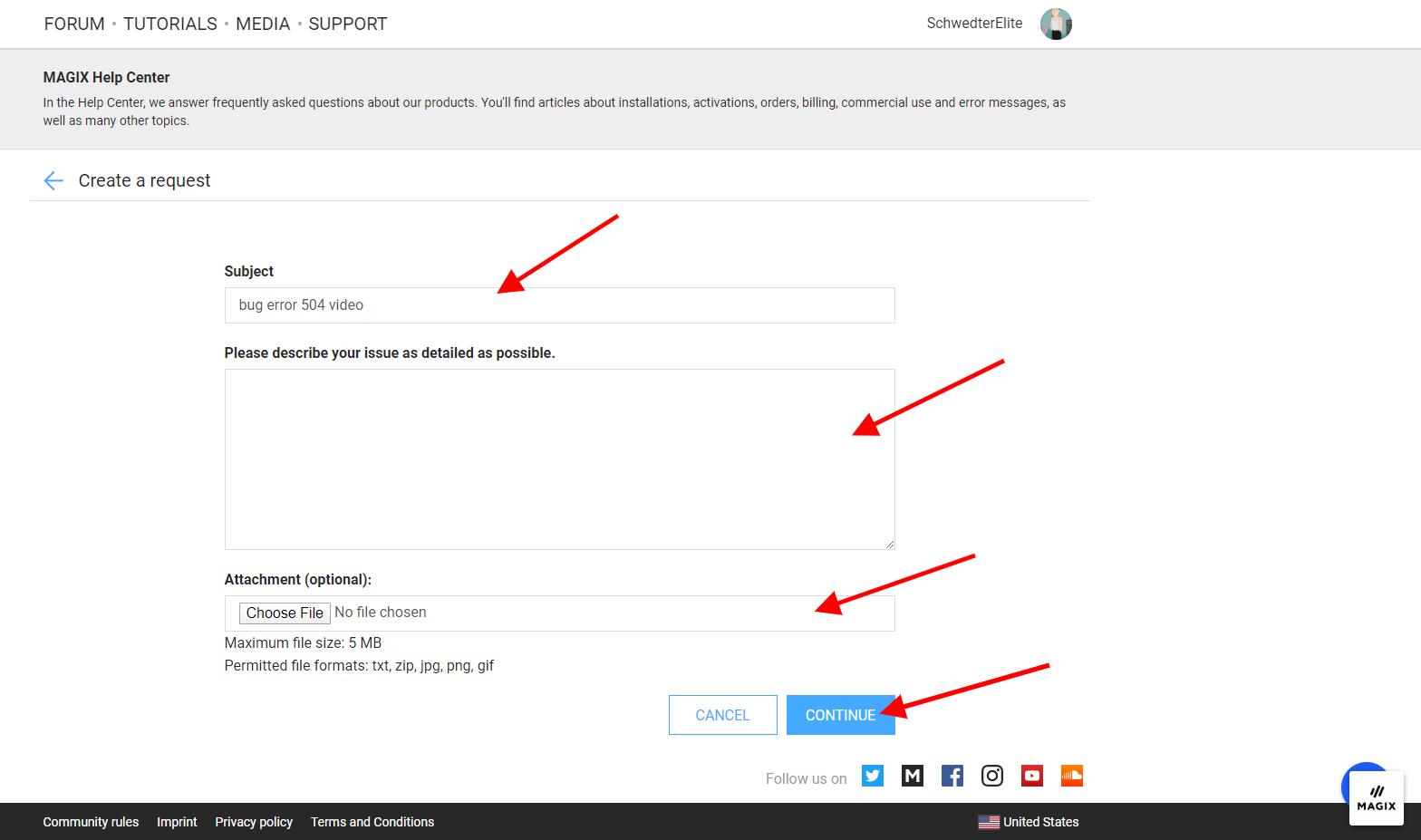Open the SUPPORT menu item
Viewport: 1421px width, 840px height.
click(348, 24)
